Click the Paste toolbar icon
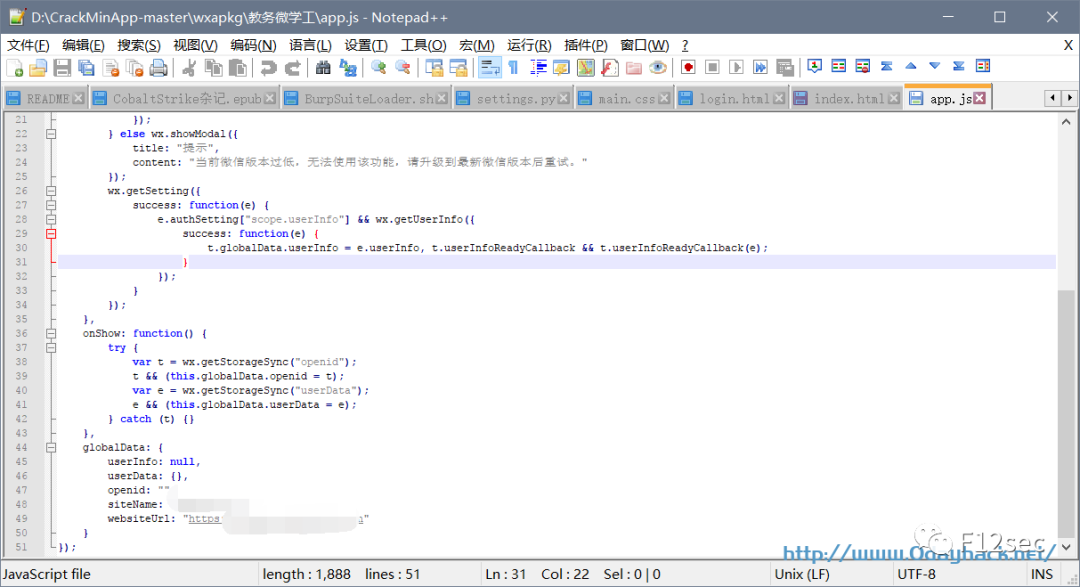The height and width of the screenshot is (587, 1080). (238, 68)
